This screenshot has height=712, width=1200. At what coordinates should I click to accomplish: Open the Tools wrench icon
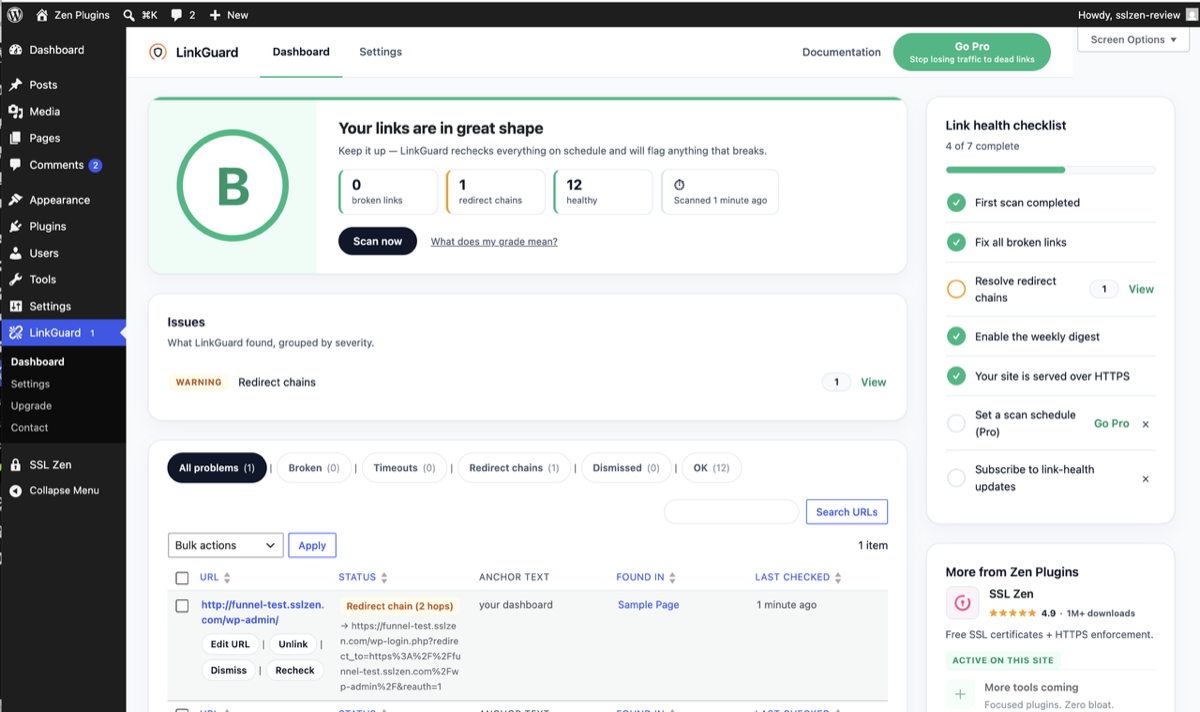pyautogui.click(x=15, y=280)
